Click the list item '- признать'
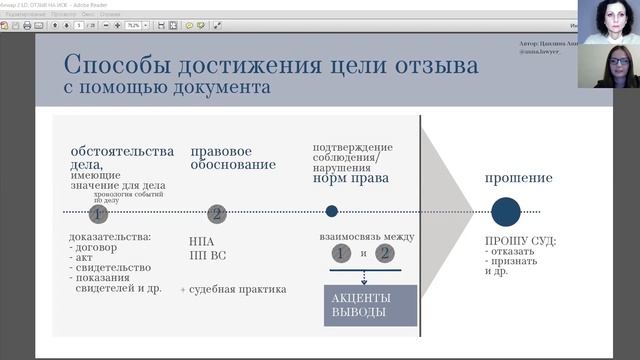The height and width of the screenshot is (360, 640). [x=511, y=261]
